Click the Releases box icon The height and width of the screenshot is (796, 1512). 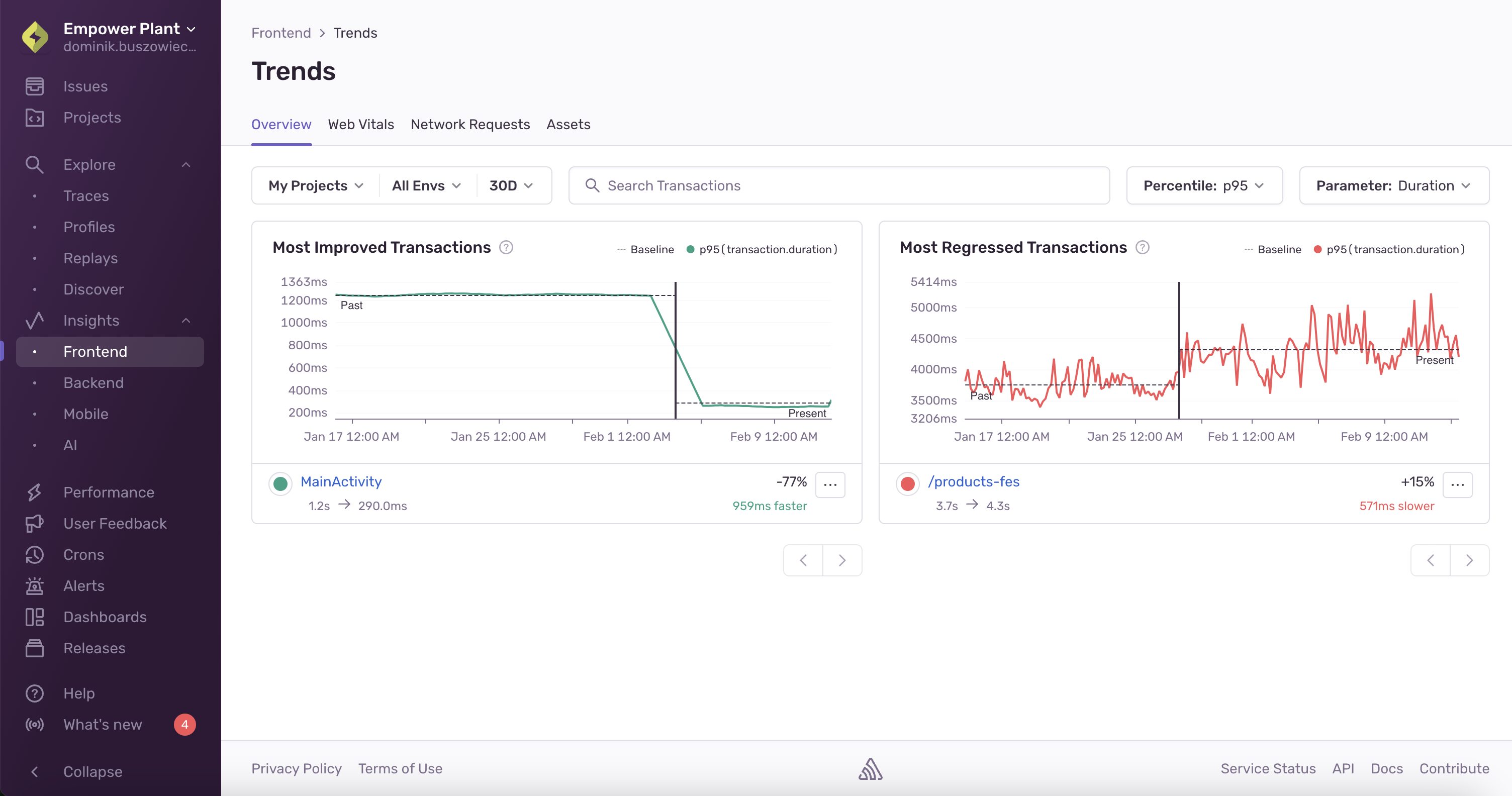tap(35, 648)
